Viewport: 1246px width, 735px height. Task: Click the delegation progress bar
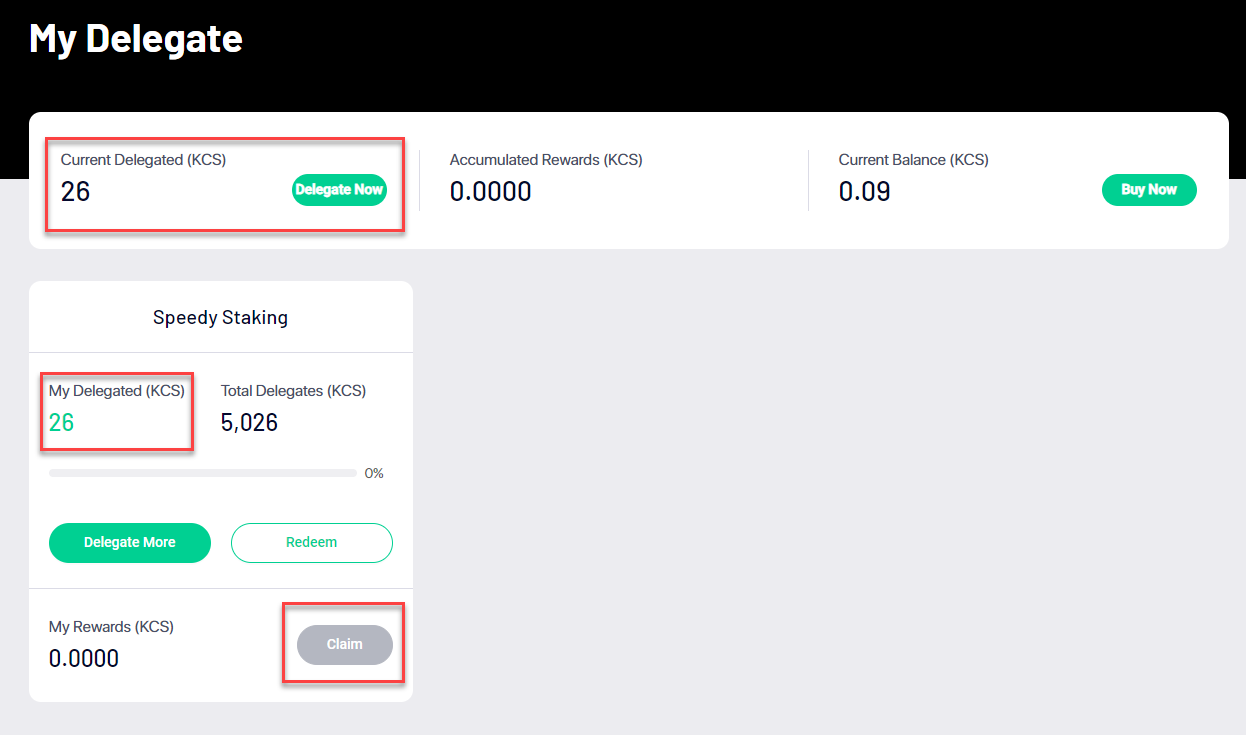(202, 473)
